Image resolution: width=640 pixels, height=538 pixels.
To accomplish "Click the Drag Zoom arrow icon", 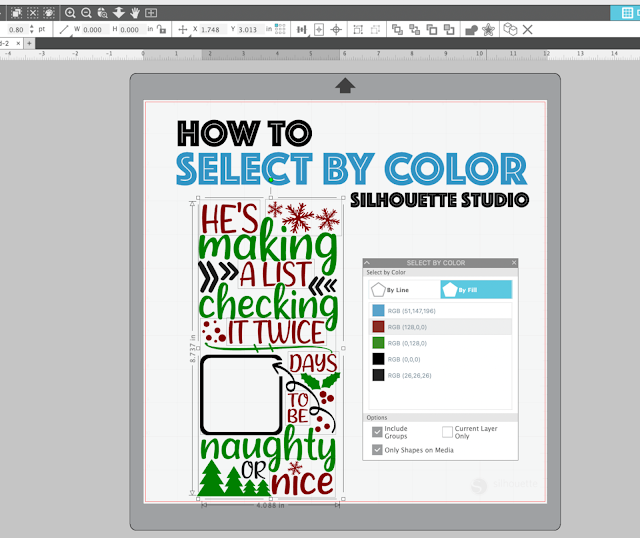I will pyautogui.click(x=119, y=13).
